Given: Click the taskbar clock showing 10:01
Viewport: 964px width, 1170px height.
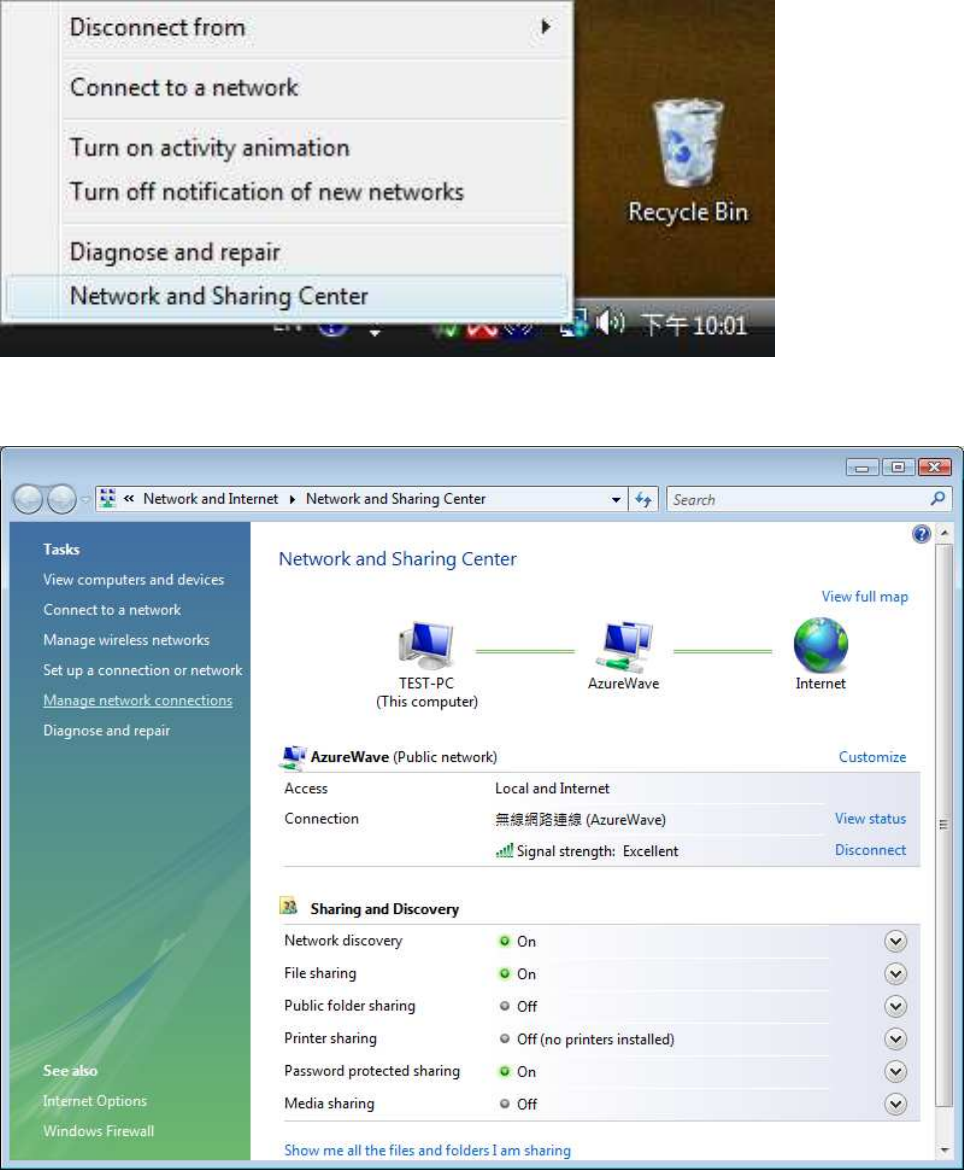Looking at the screenshot, I should (694, 325).
